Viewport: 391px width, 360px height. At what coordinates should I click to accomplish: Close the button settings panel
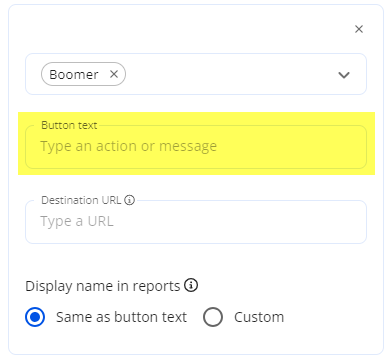tap(359, 29)
